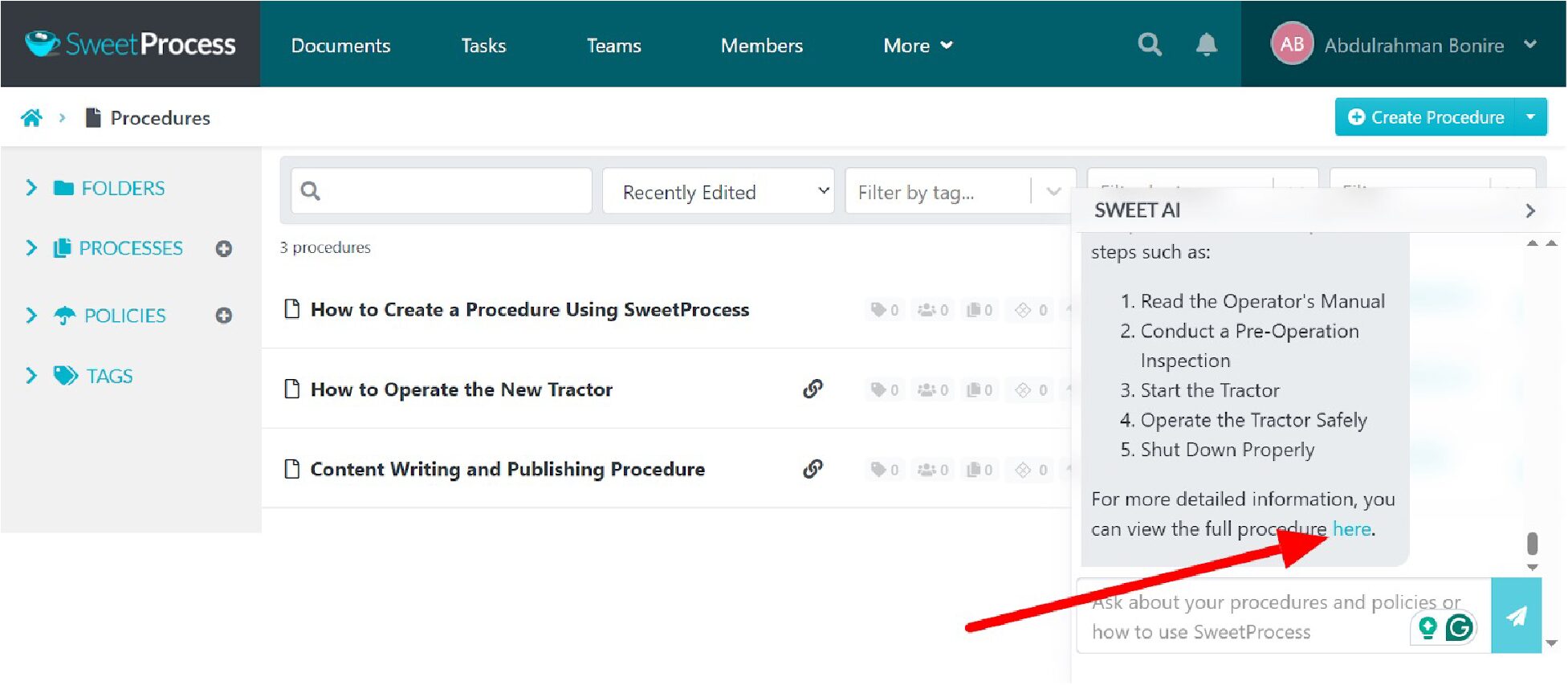The width and height of the screenshot is (1568, 685).
Task: Open the Documents menu
Action: tap(340, 46)
